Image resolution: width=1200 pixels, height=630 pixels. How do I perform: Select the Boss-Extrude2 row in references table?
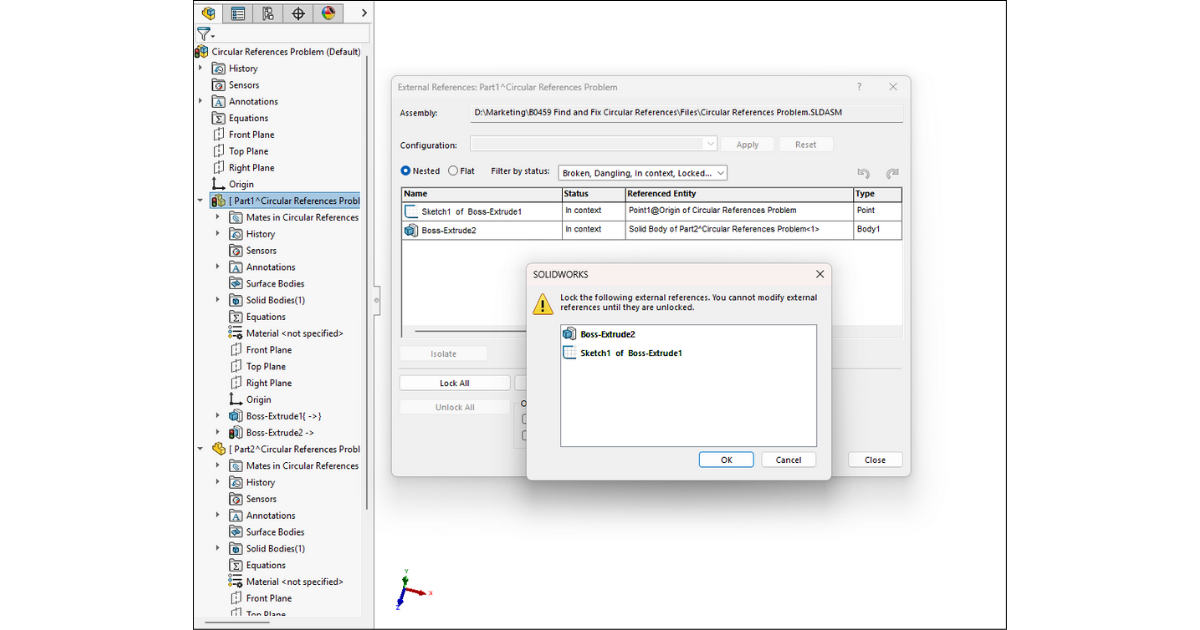pyautogui.click(x=480, y=230)
